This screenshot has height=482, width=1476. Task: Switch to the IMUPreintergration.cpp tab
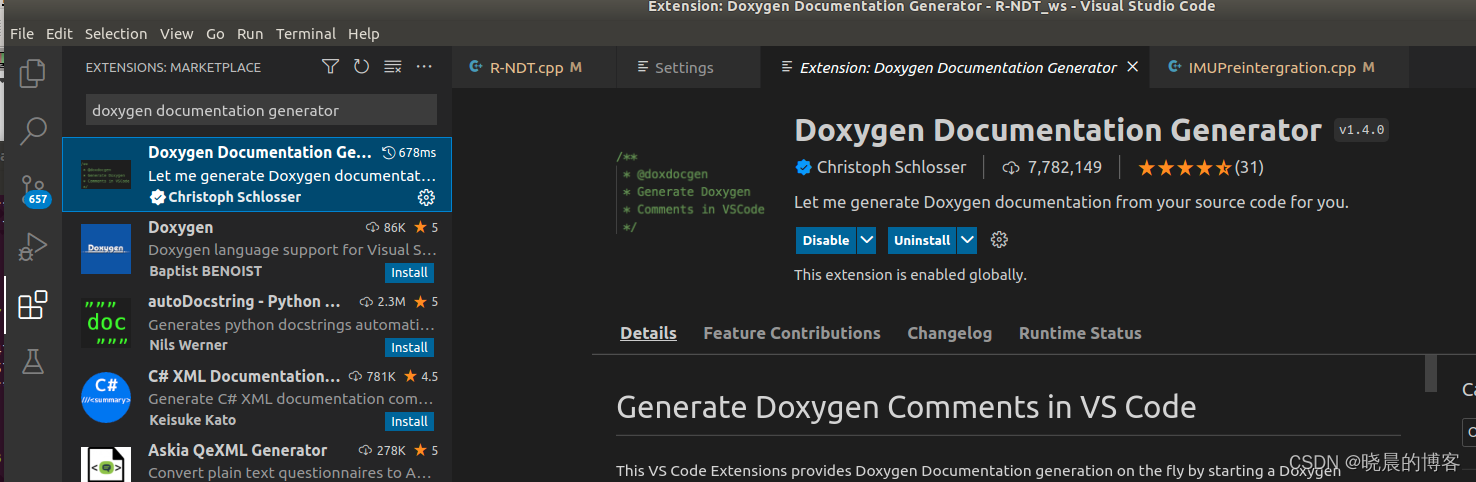[x=1280, y=67]
